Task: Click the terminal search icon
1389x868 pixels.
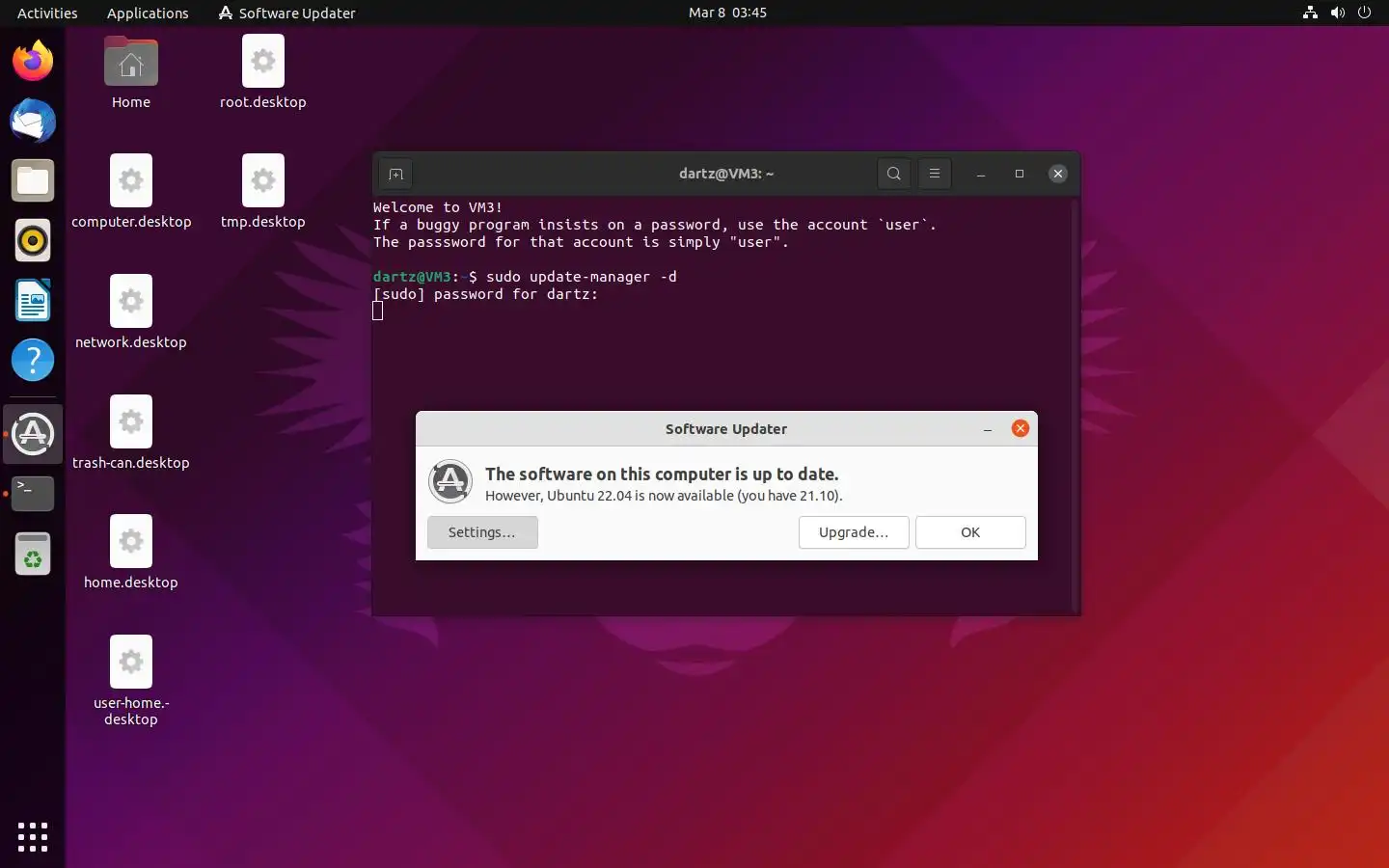Action: point(894,174)
